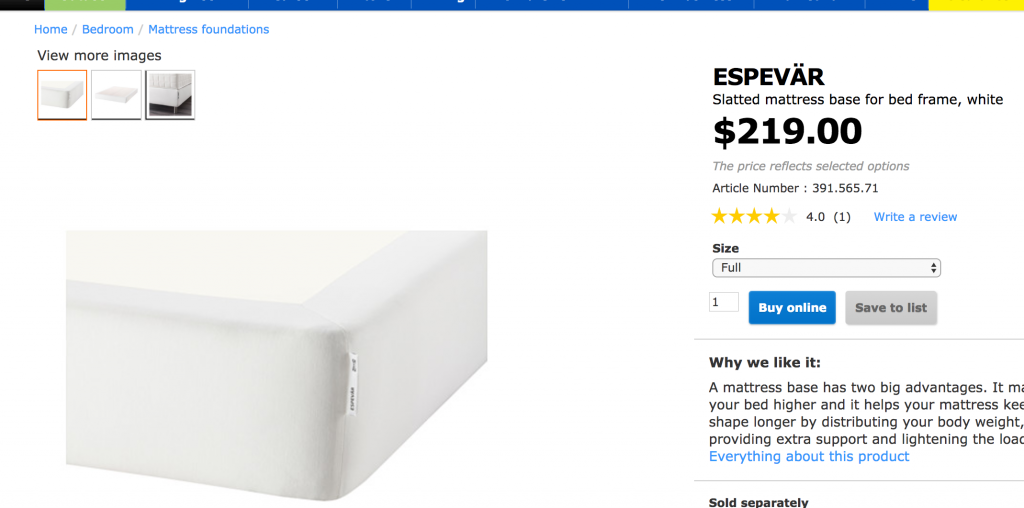Select the yellow tab in top navigation
The image size is (1024, 508).
pos(975,4)
